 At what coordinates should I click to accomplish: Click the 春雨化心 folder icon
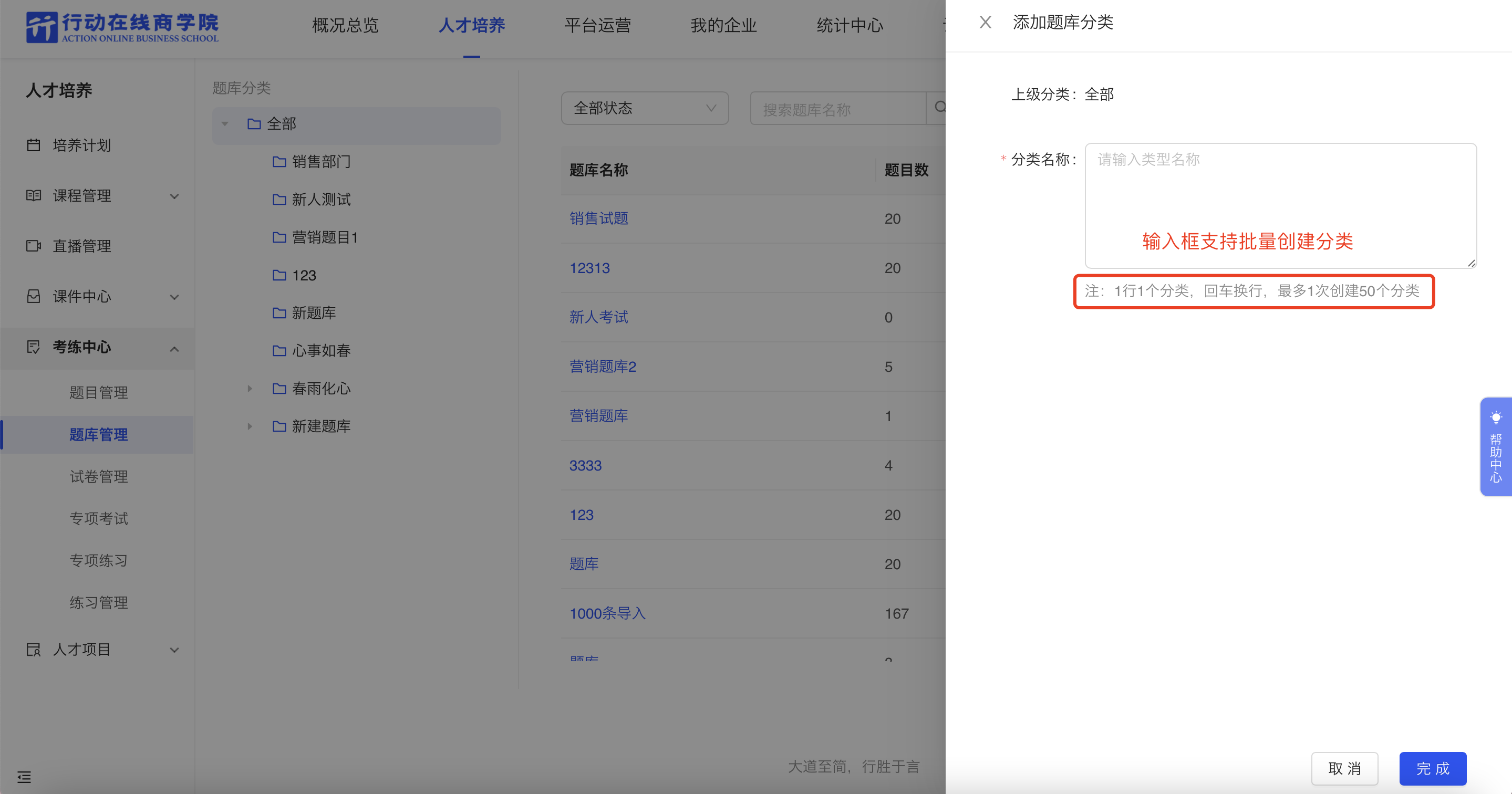coord(279,389)
